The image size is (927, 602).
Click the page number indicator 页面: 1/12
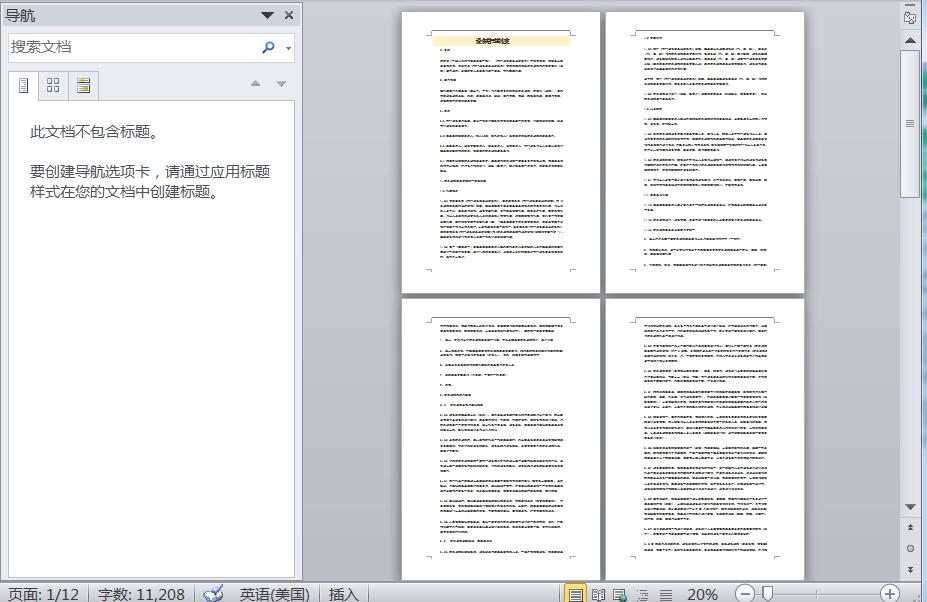point(44,594)
